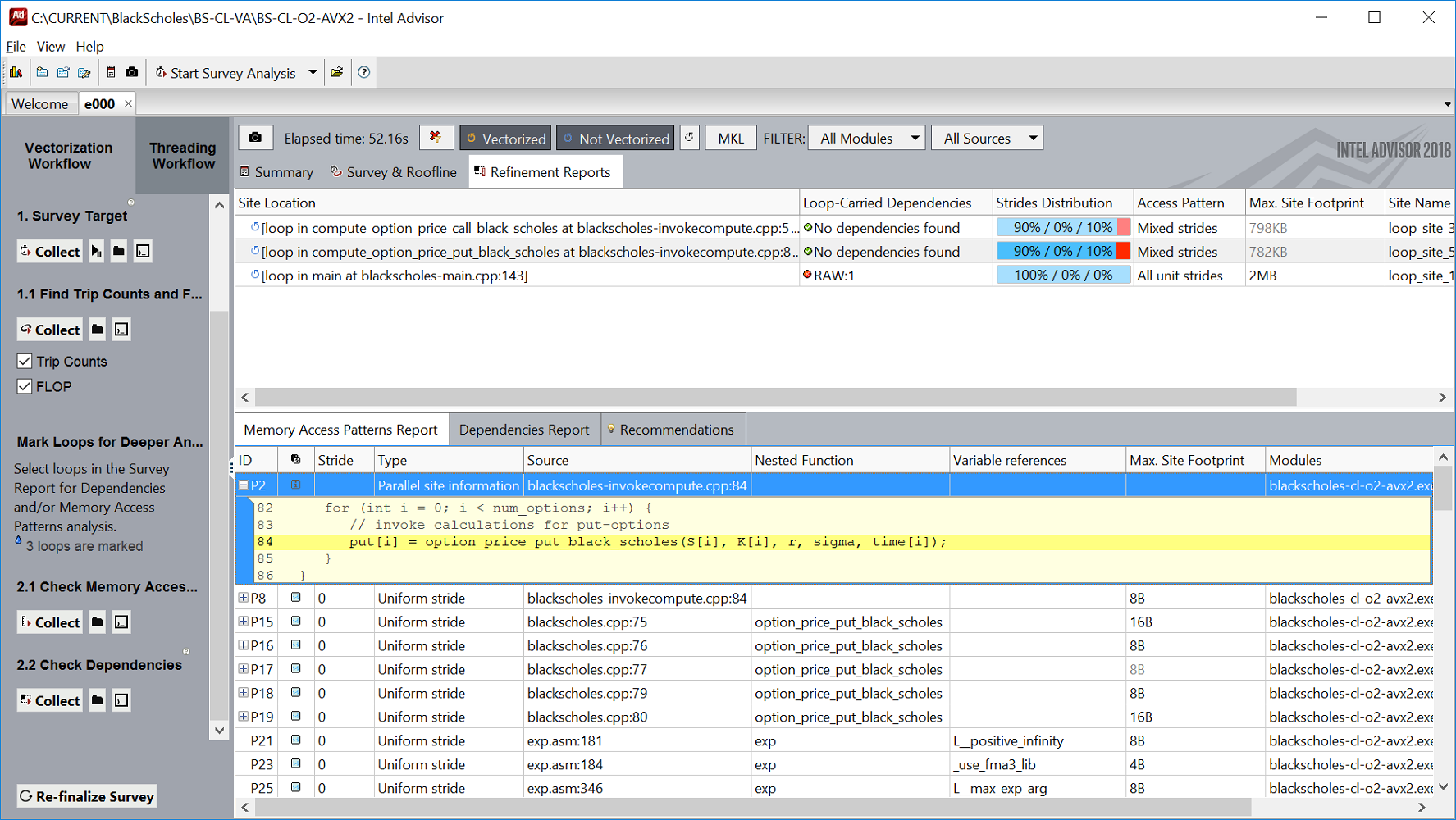Click the Re-finalize Survey button

(86, 796)
